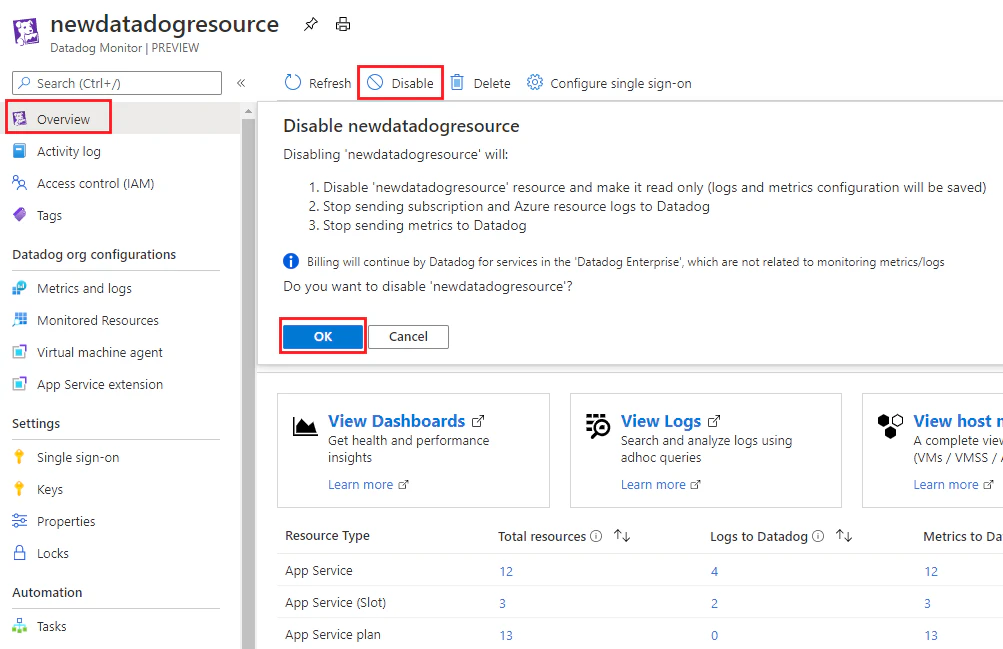
Task: Click the info icon beside Logs to Datadog
Action: point(818,536)
